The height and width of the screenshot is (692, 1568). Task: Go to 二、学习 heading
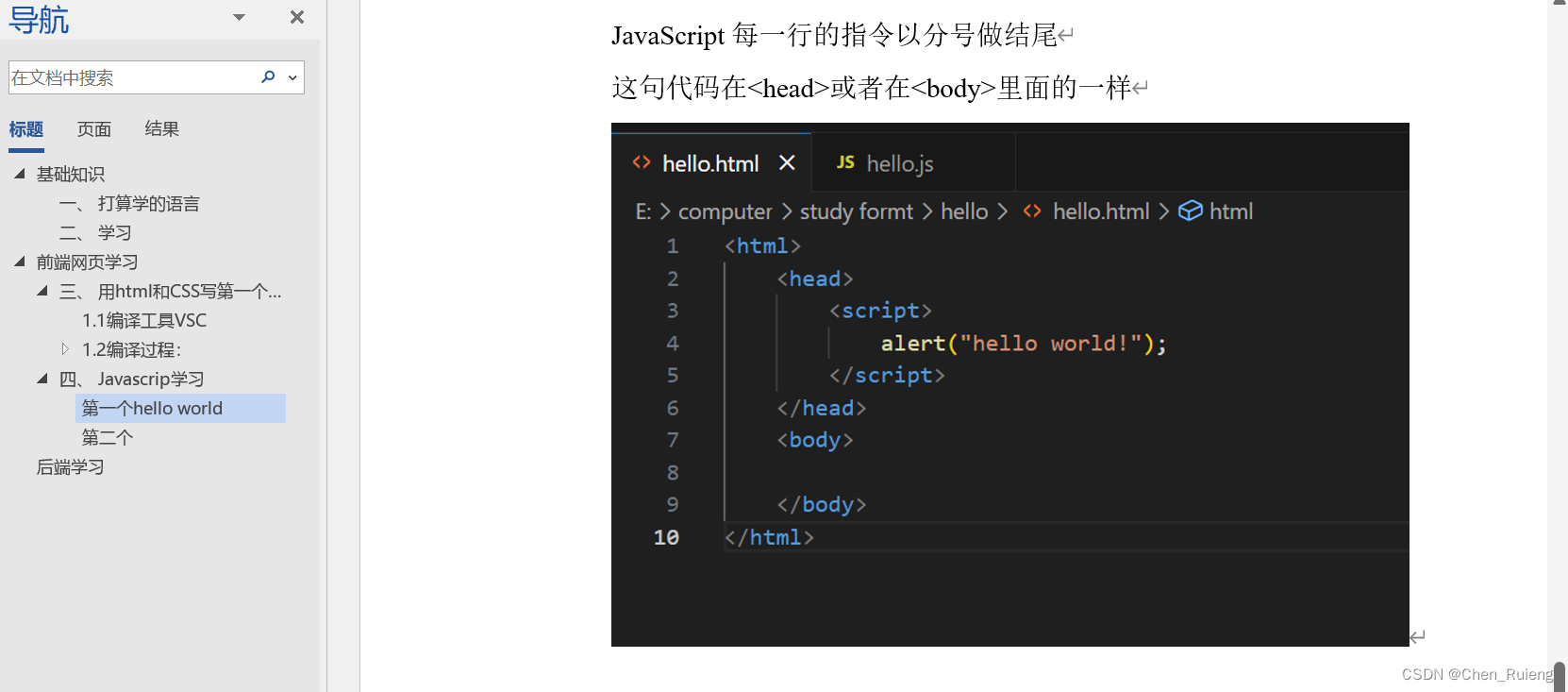pos(95,233)
